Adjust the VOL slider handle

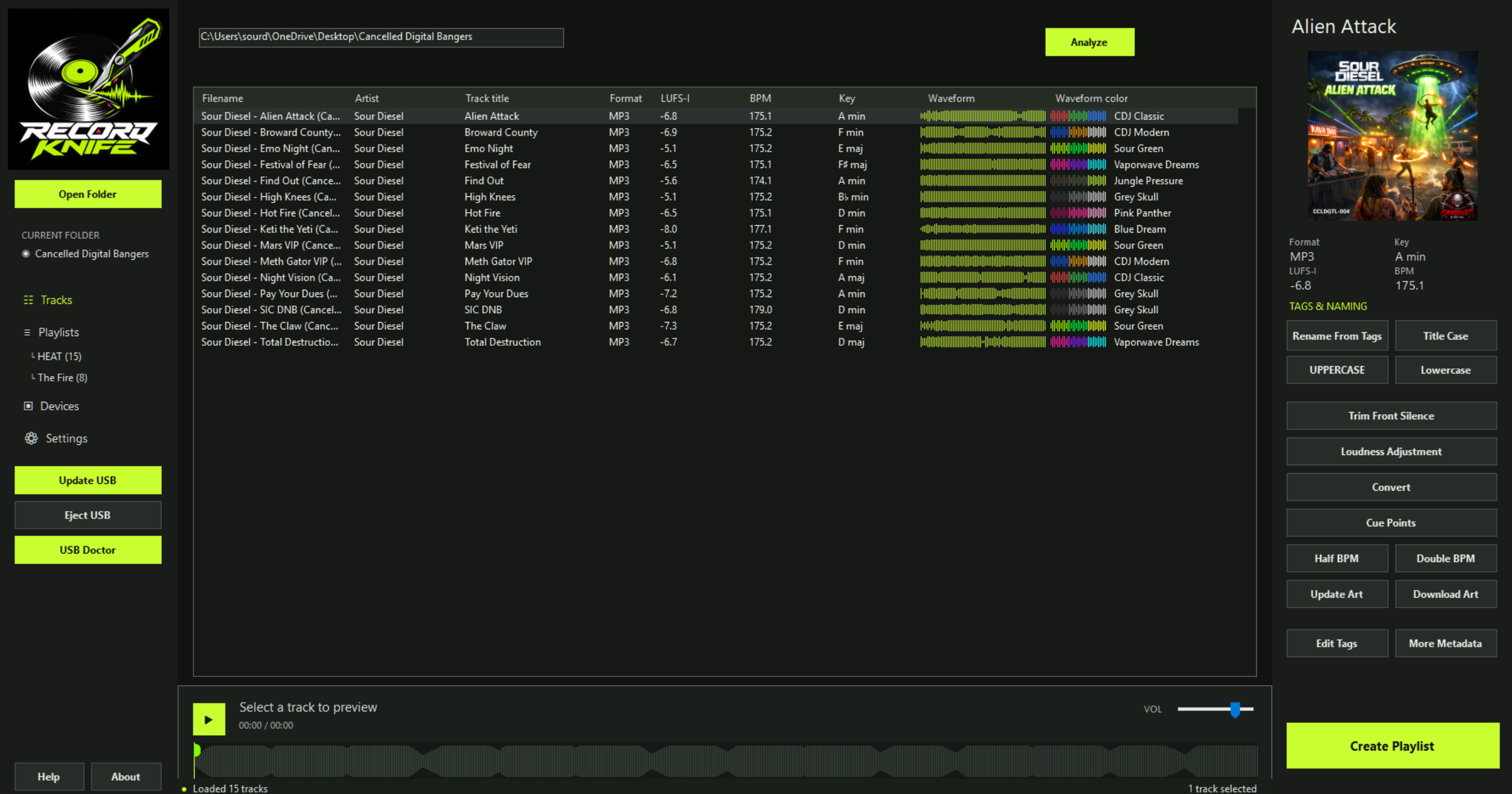pyautogui.click(x=1236, y=709)
